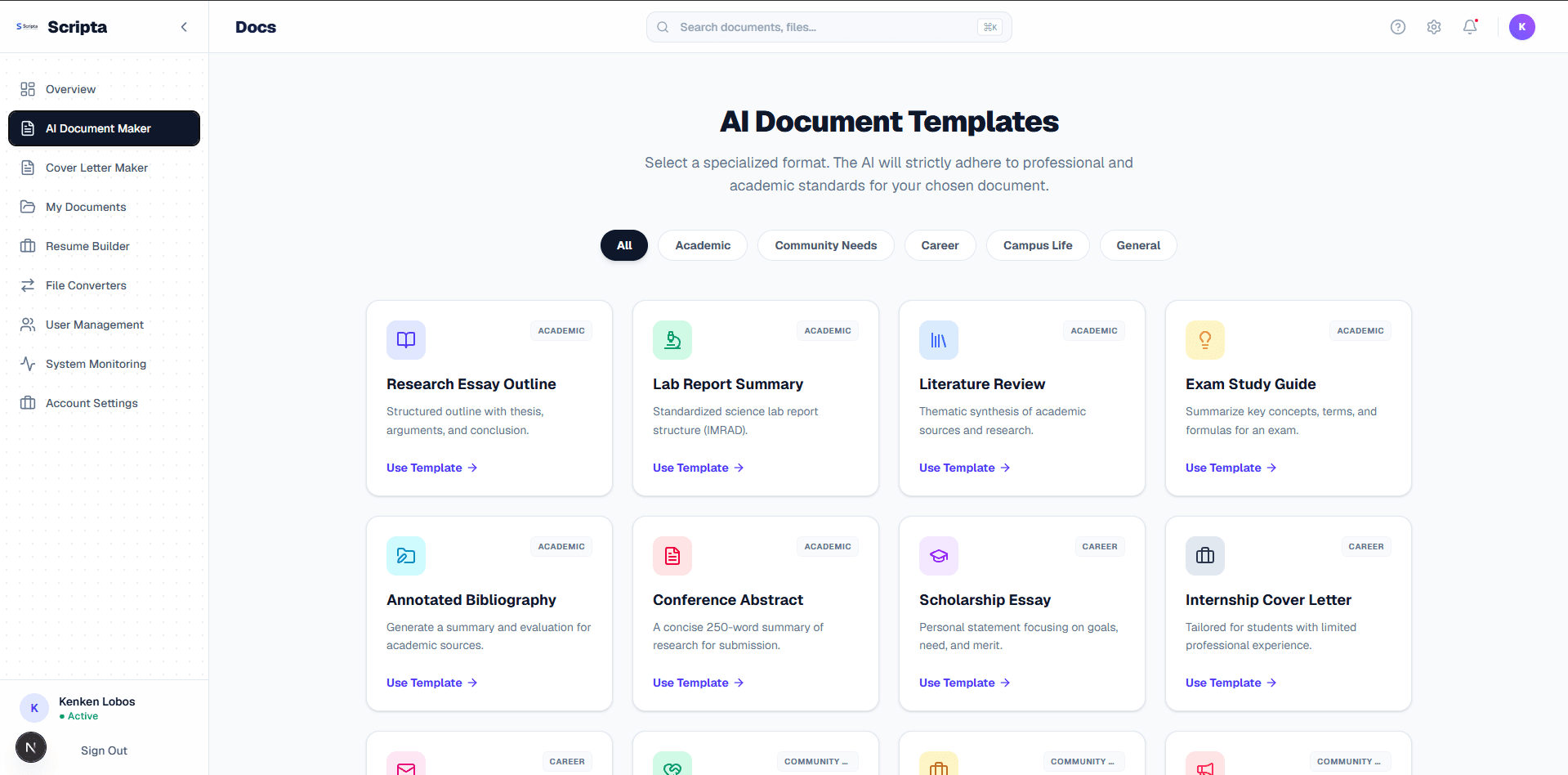Focus the Search documents field
Image resolution: width=1568 pixels, height=775 pixels.
pyautogui.click(x=829, y=27)
